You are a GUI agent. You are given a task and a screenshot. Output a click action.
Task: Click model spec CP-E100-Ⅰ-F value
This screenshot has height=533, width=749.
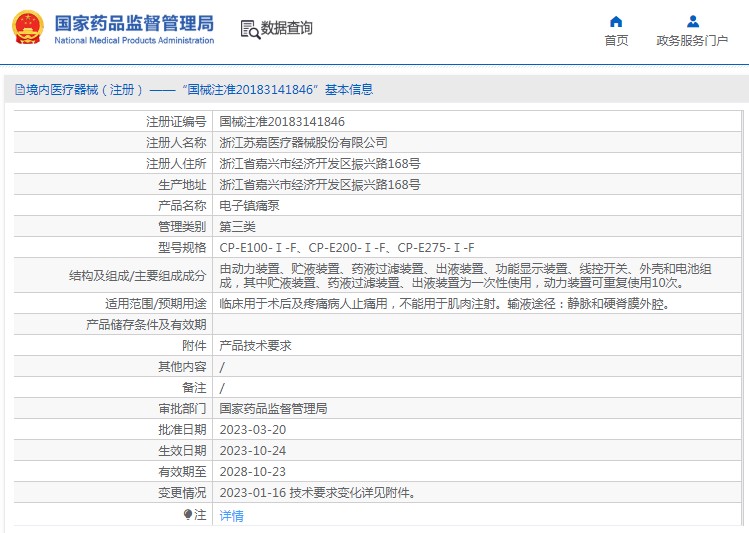pyautogui.click(x=258, y=248)
